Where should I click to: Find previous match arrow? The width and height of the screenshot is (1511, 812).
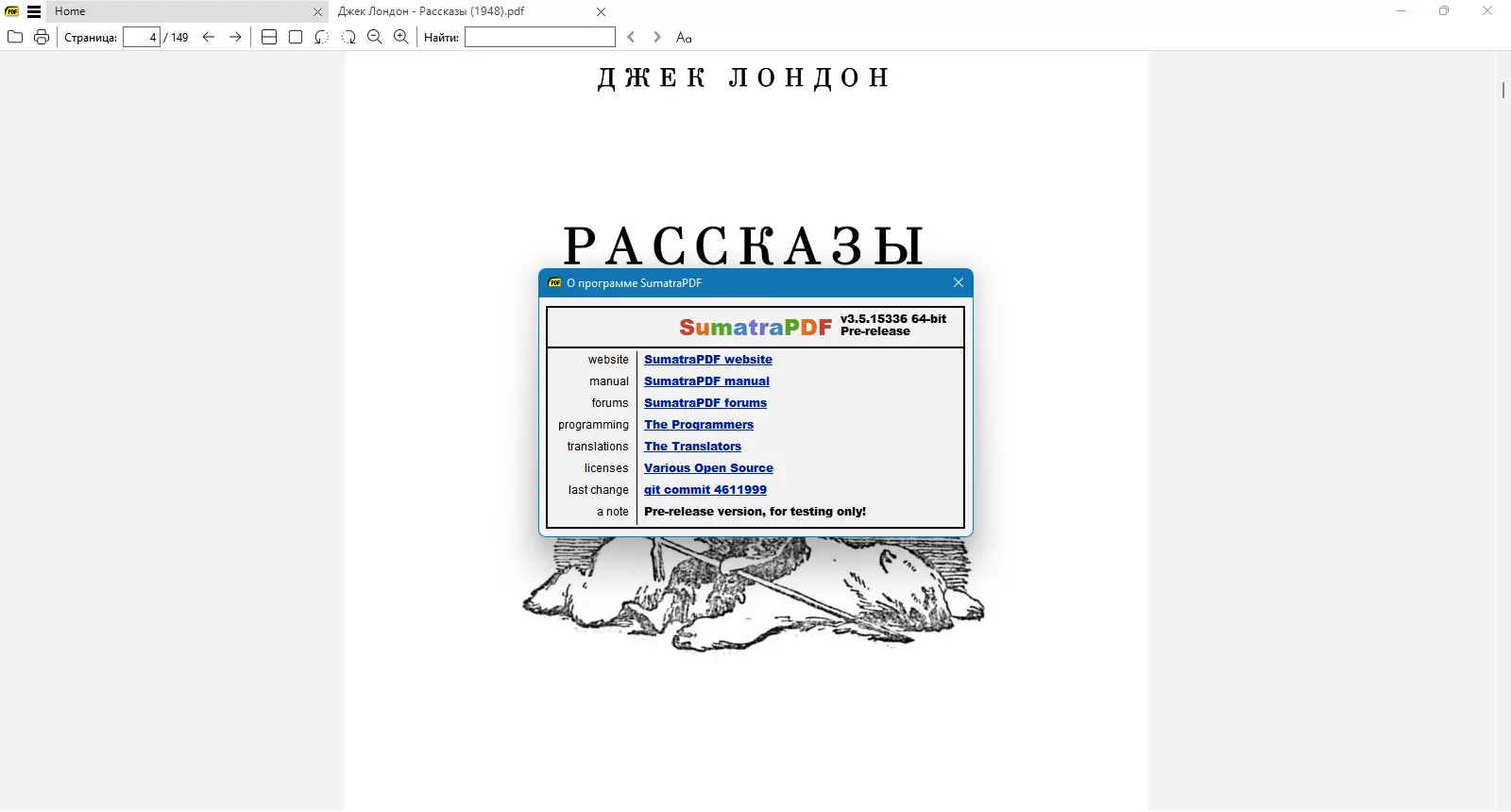coord(631,37)
